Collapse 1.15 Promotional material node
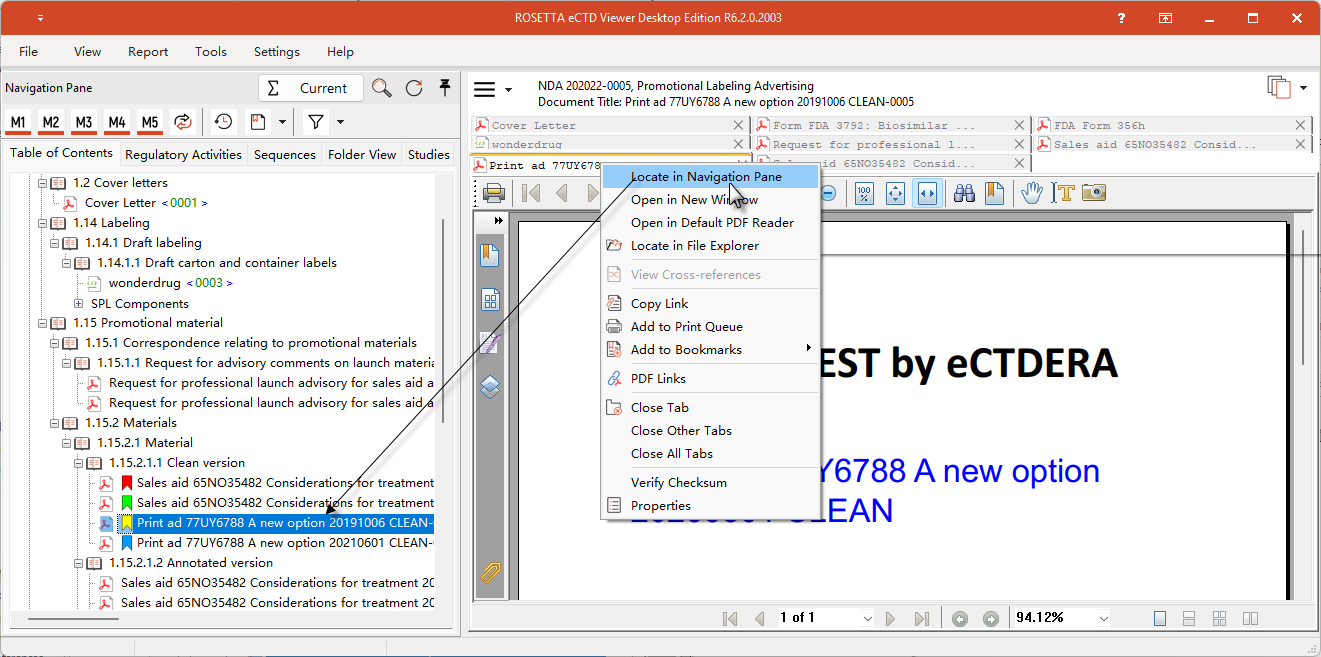1321x657 pixels. [43, 323]
